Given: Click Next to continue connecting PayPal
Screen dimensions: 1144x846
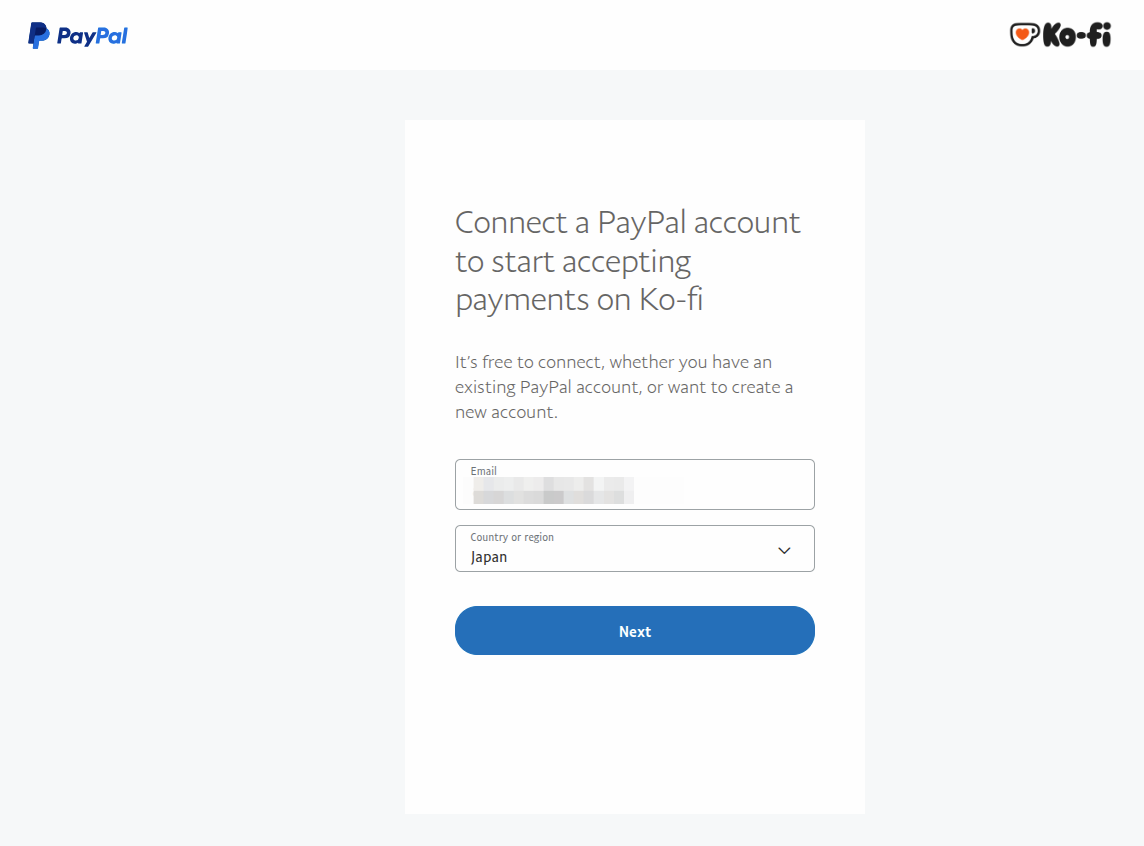Looking at the screenshot, I should pos(635,631).
